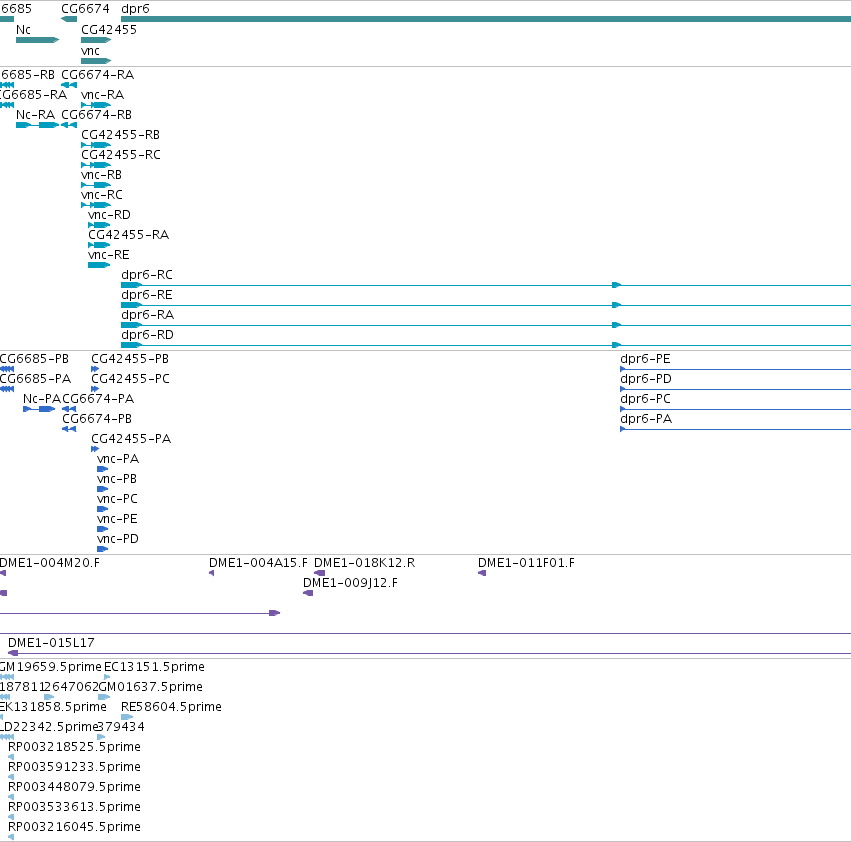Open the CG6674-RA transcript label
851x842 pixels.
(98, 74)
